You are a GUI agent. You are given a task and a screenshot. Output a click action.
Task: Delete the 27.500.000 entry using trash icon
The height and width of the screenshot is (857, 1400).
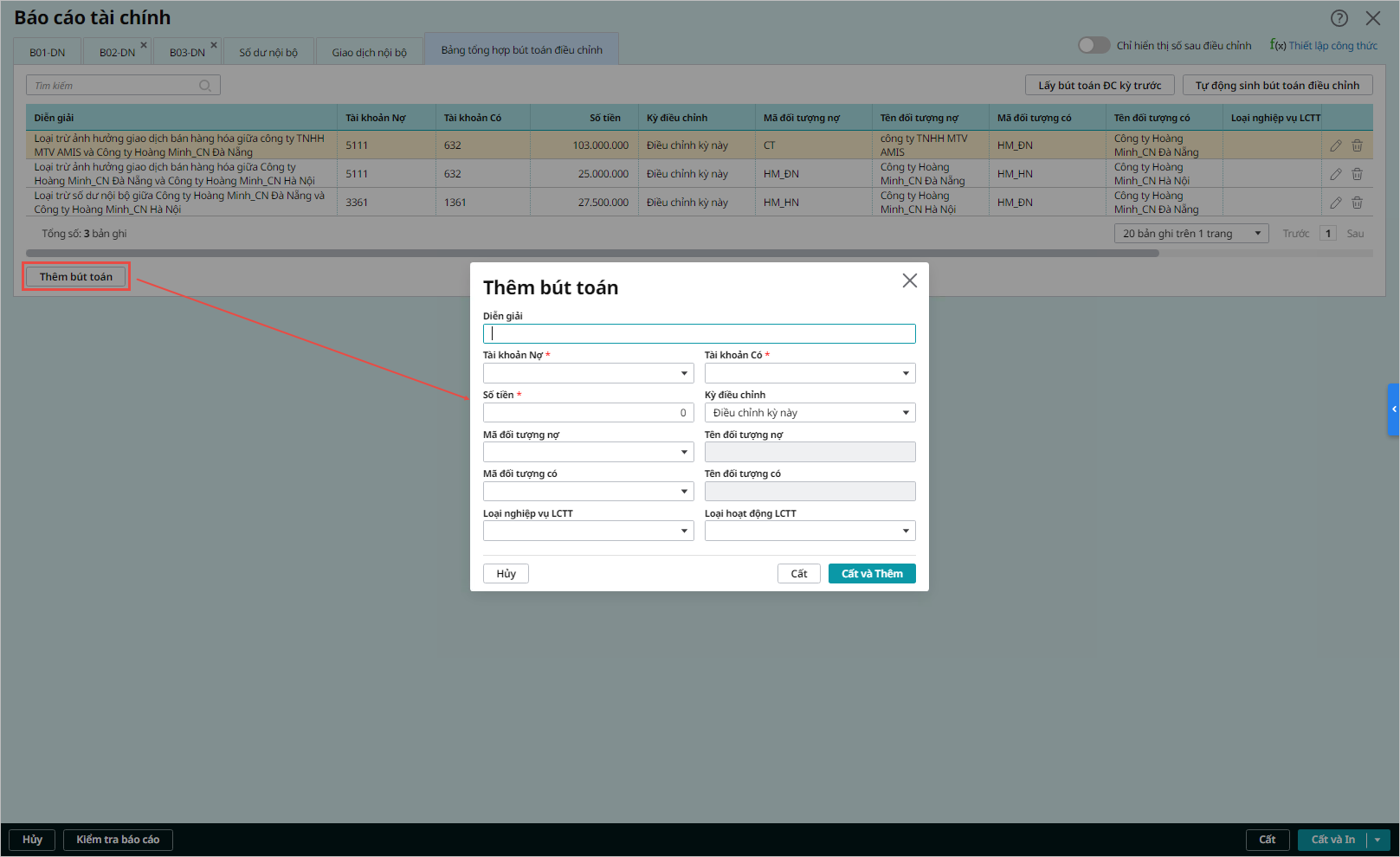(1357, 203)
